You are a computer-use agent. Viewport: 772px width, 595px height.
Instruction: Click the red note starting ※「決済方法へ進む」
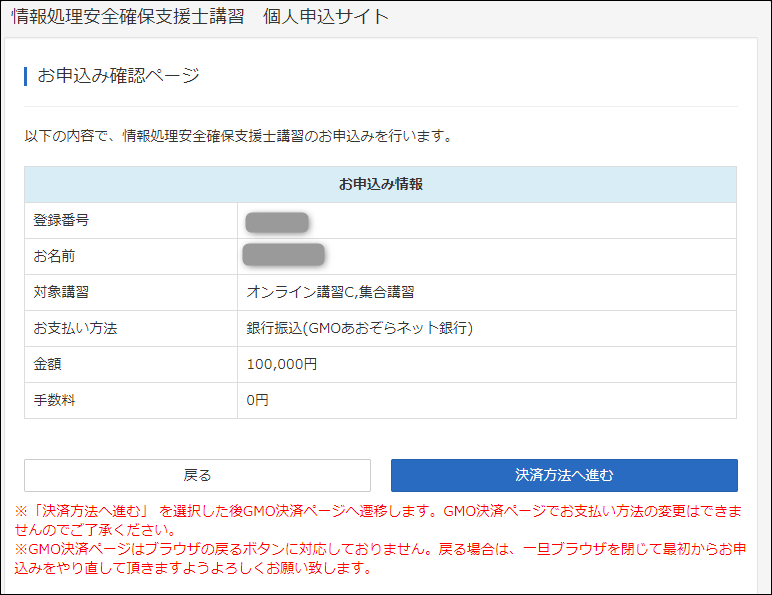pyautogui.click(x=378, y=521)
